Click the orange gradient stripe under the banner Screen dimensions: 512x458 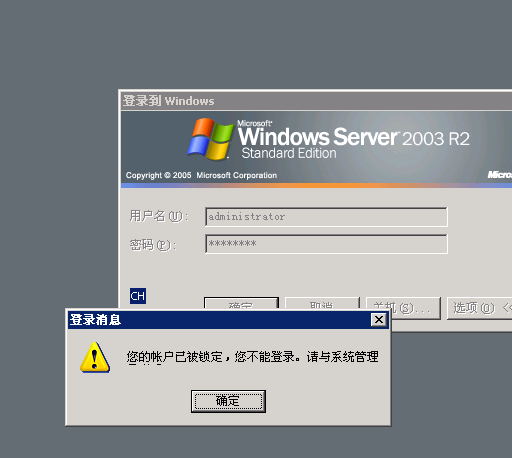coord(316,185)
